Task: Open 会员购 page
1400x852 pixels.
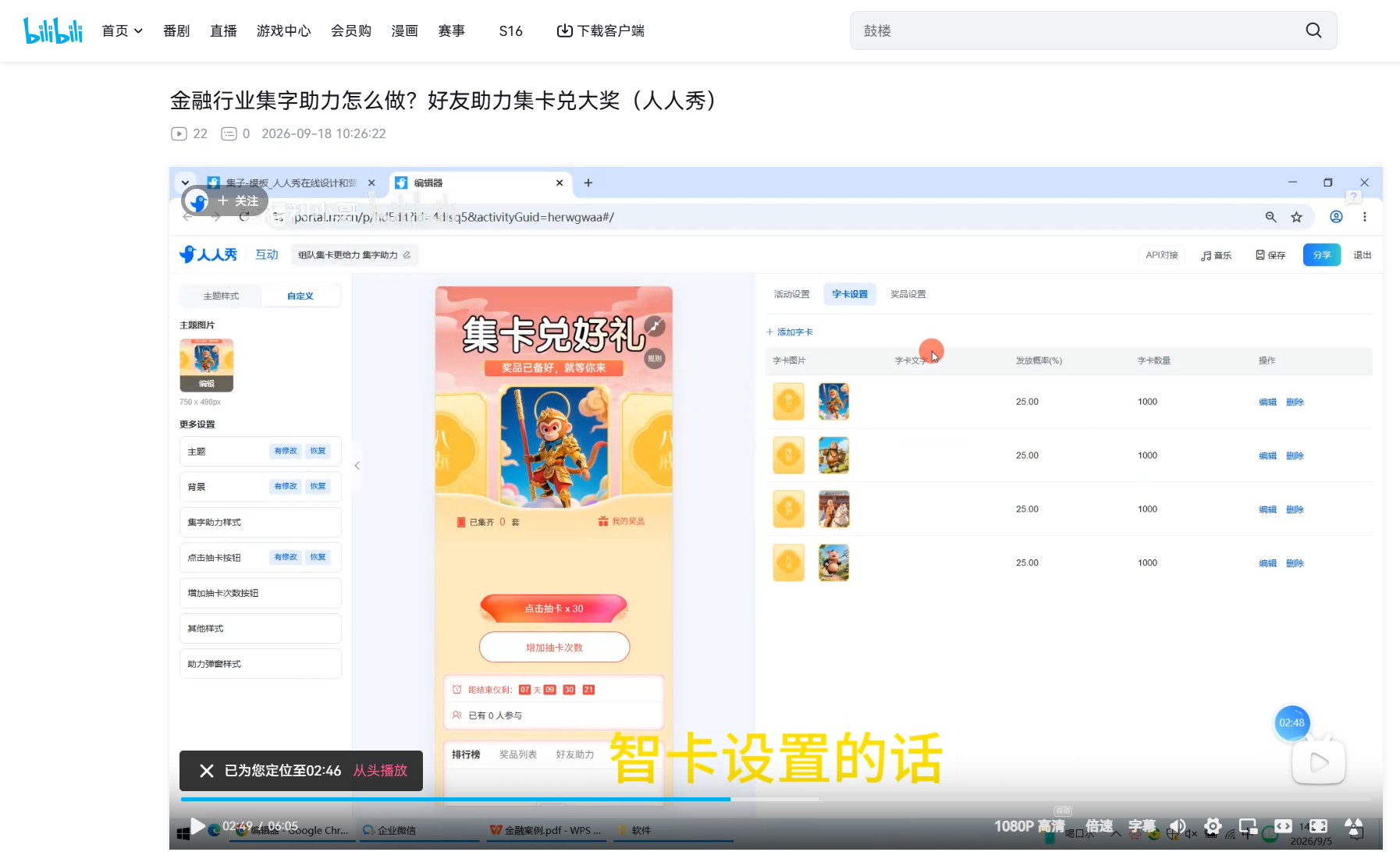Action: tap(351, 30)
